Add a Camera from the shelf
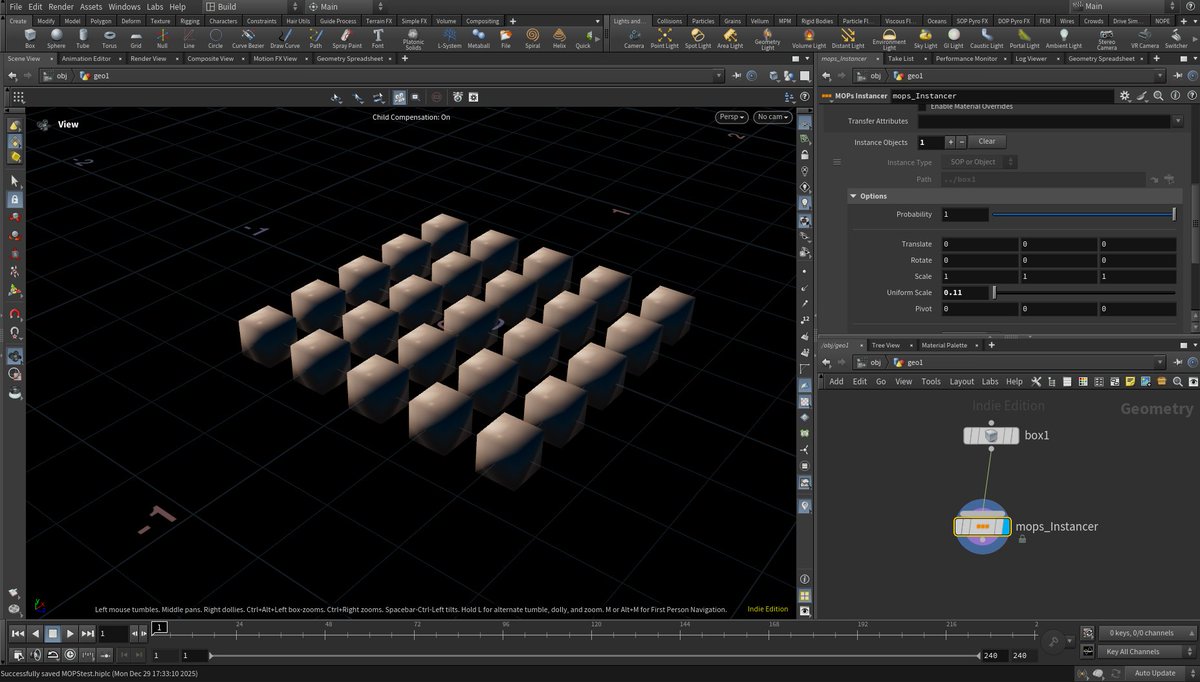 point(634,38)
